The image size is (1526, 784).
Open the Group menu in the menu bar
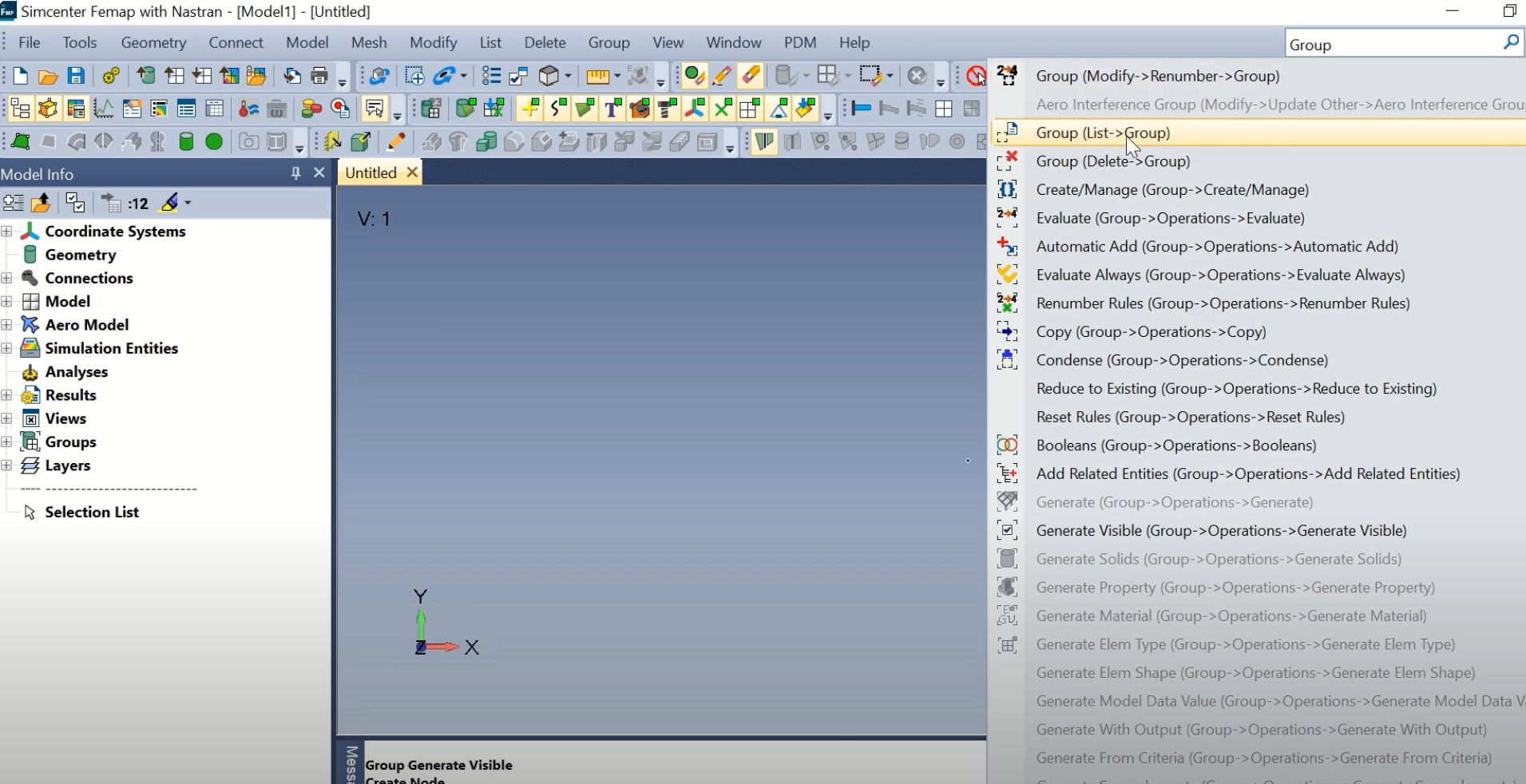coord(609,42)
